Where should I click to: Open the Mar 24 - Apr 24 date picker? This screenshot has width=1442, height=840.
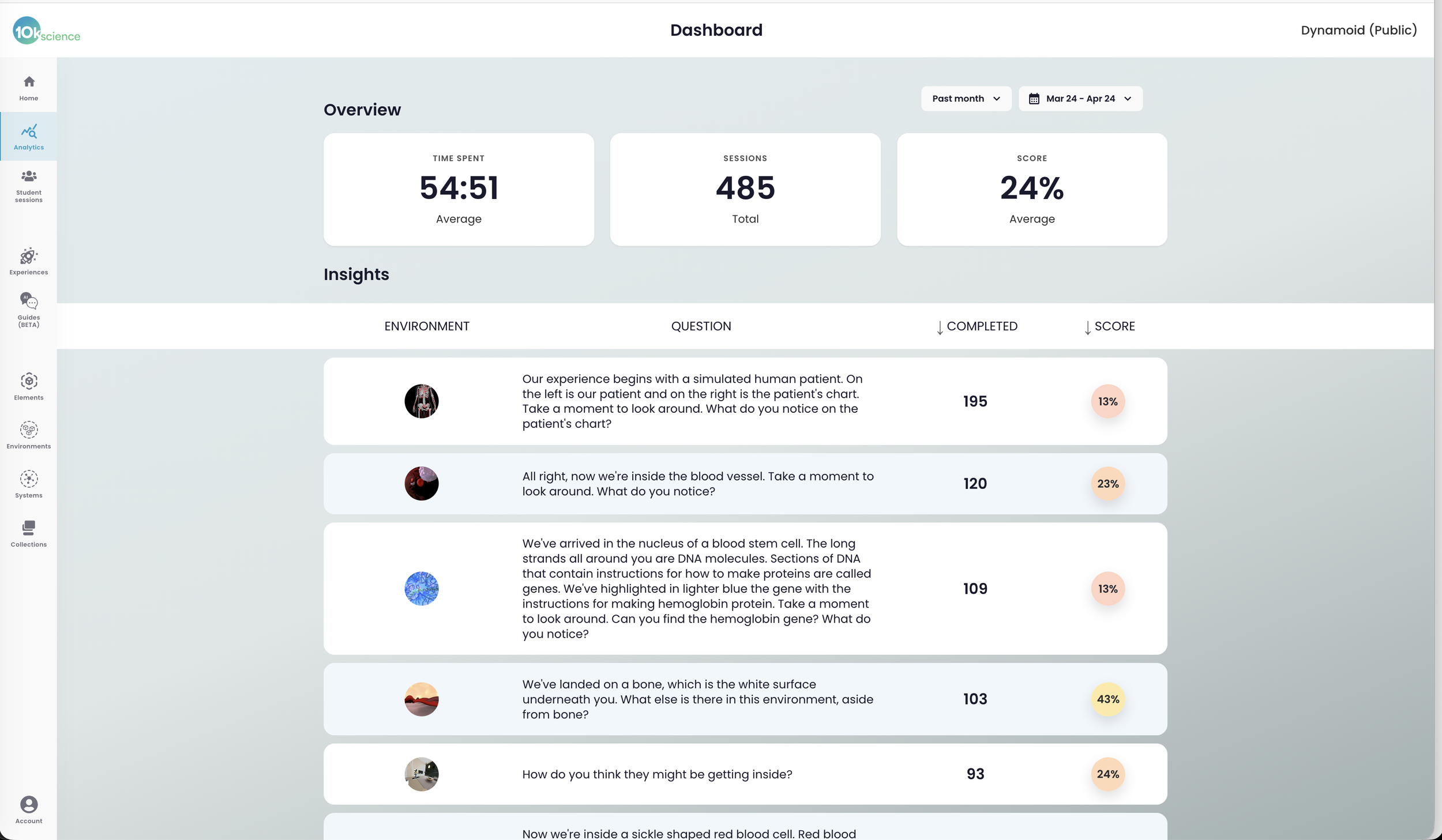[x=1080, y=99]
